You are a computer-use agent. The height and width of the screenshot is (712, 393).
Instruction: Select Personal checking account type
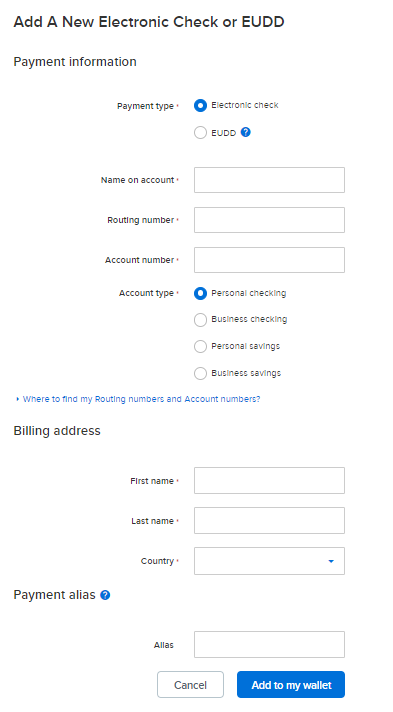(x=200, y=293)
